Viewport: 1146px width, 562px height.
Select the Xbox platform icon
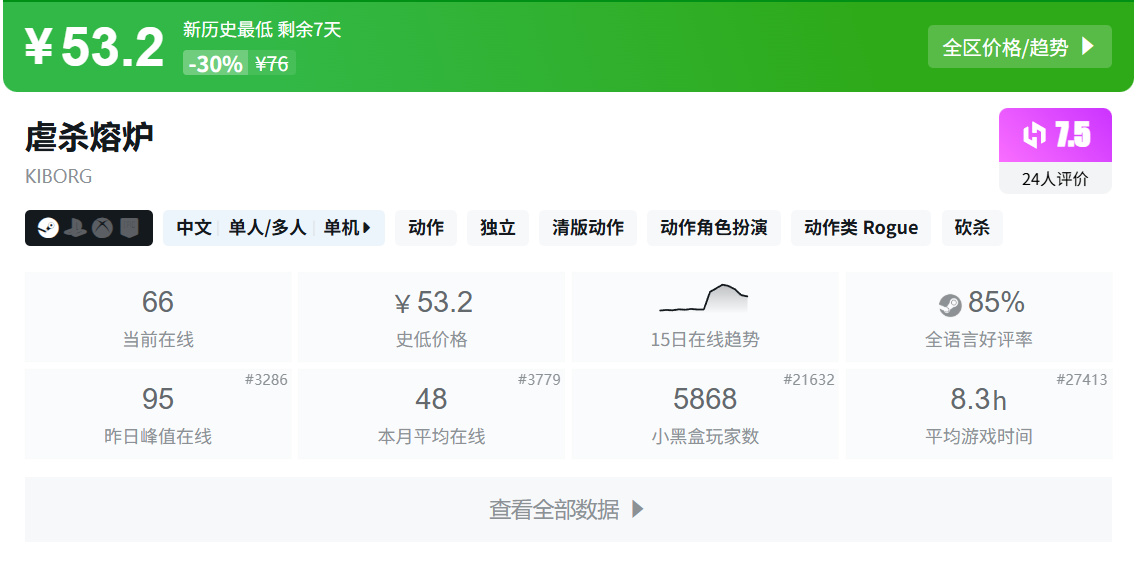(x=102, y=228)
